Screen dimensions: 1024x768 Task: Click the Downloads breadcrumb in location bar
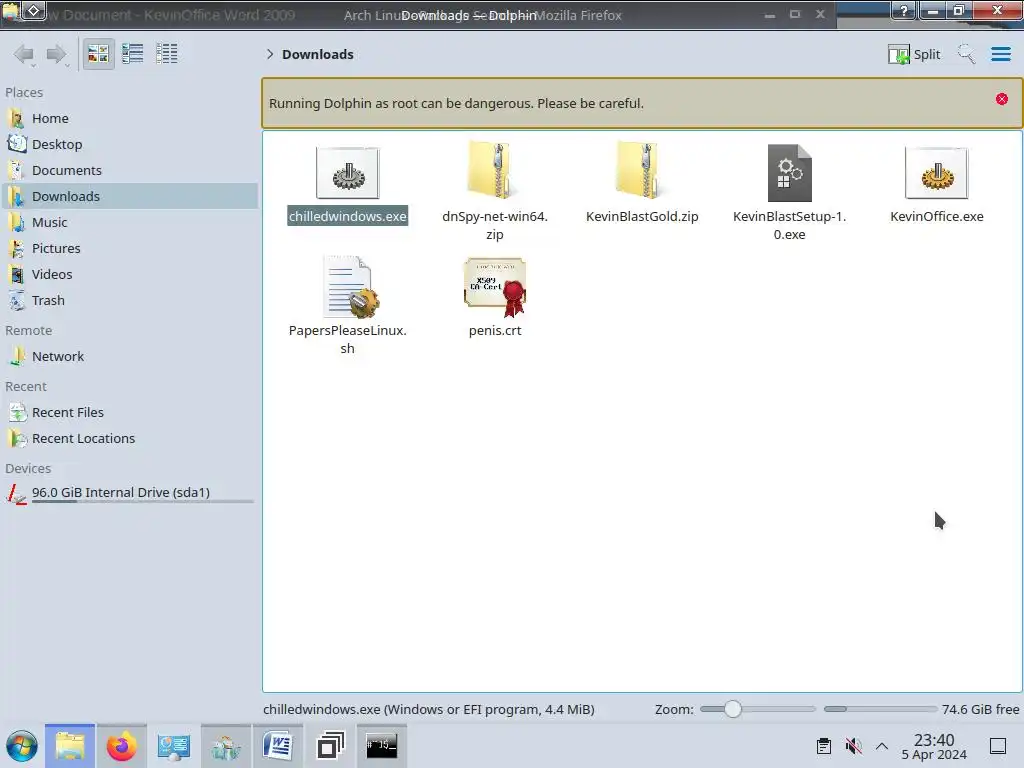[317, 54]
